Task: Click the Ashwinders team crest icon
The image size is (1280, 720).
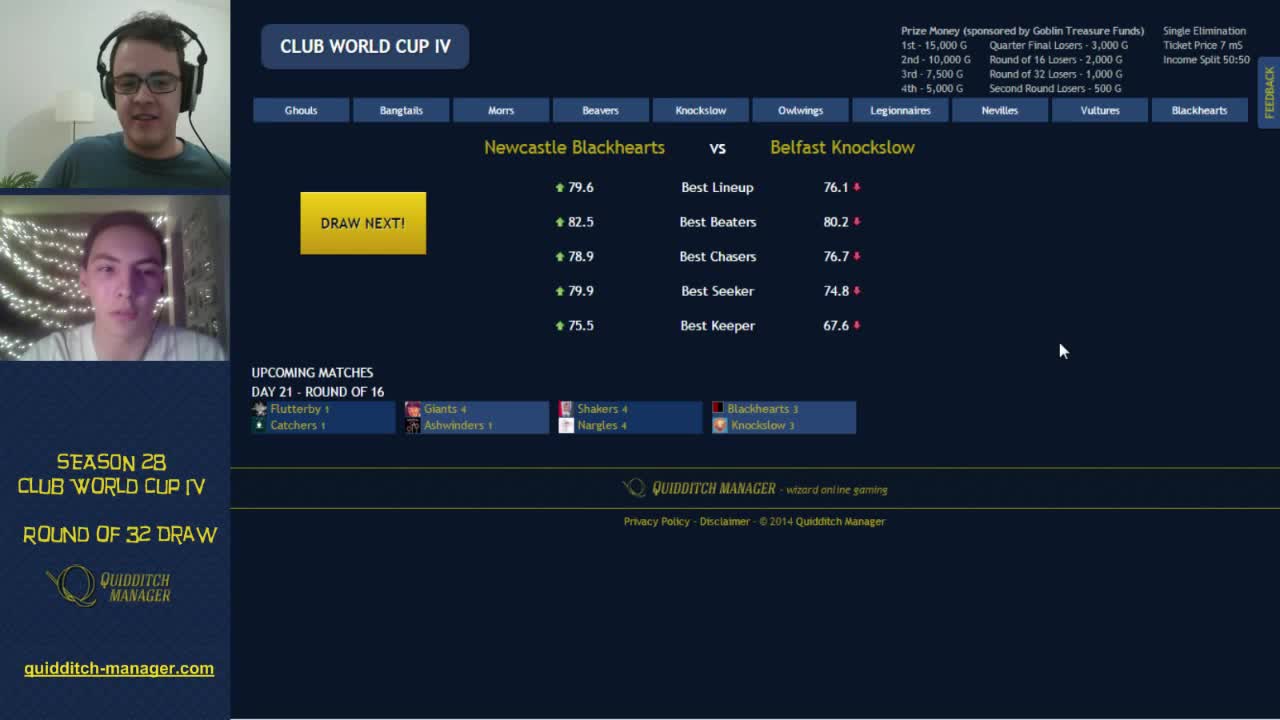Action: (413, 425)
